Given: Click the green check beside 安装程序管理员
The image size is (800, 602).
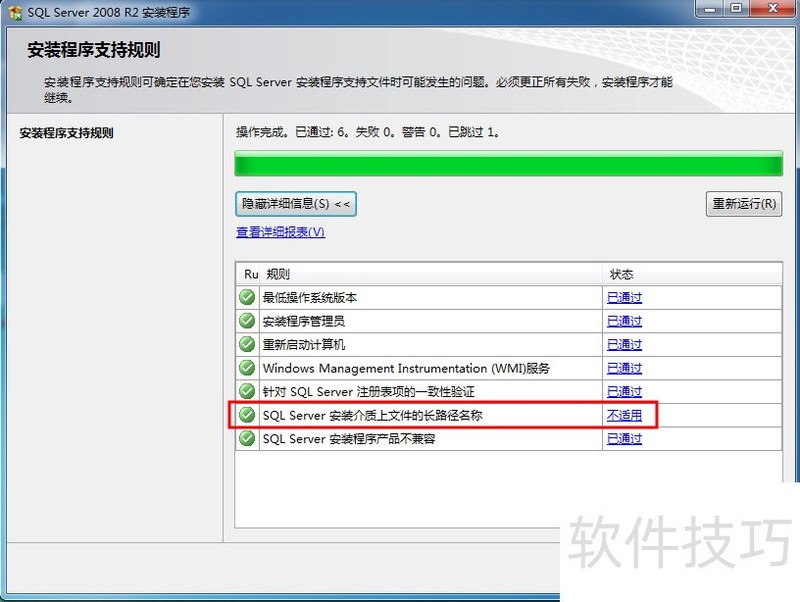Looking at the screenshot, I should 246,321.
